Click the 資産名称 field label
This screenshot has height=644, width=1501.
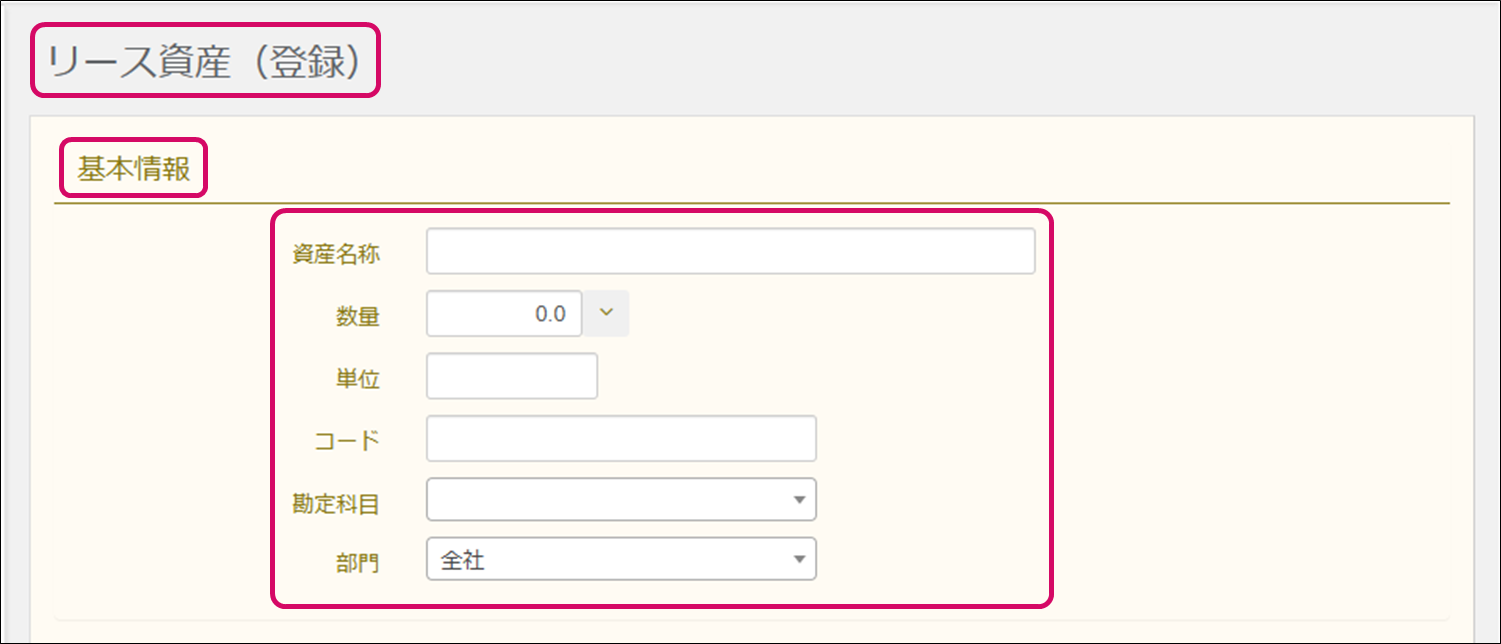336,254
